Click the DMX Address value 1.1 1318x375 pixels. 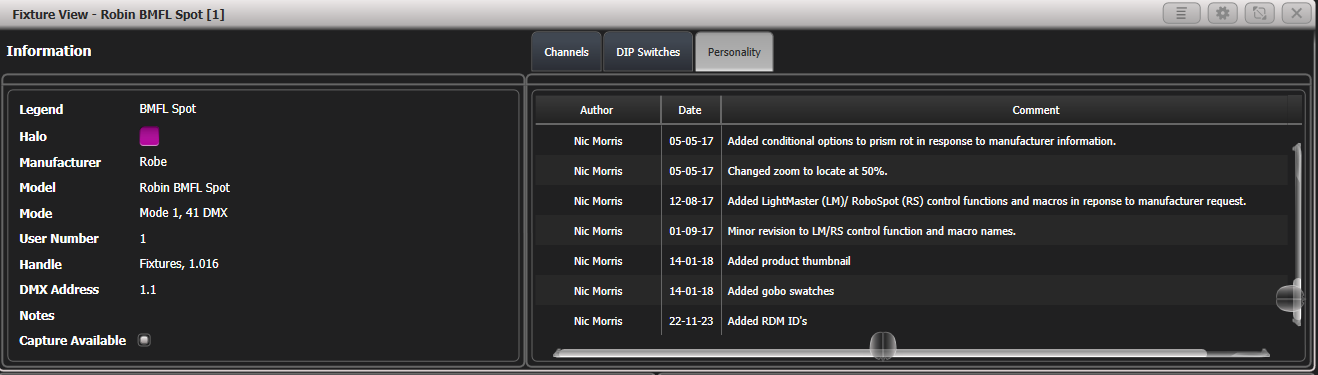pyautogui.click(x=148, y=290)
